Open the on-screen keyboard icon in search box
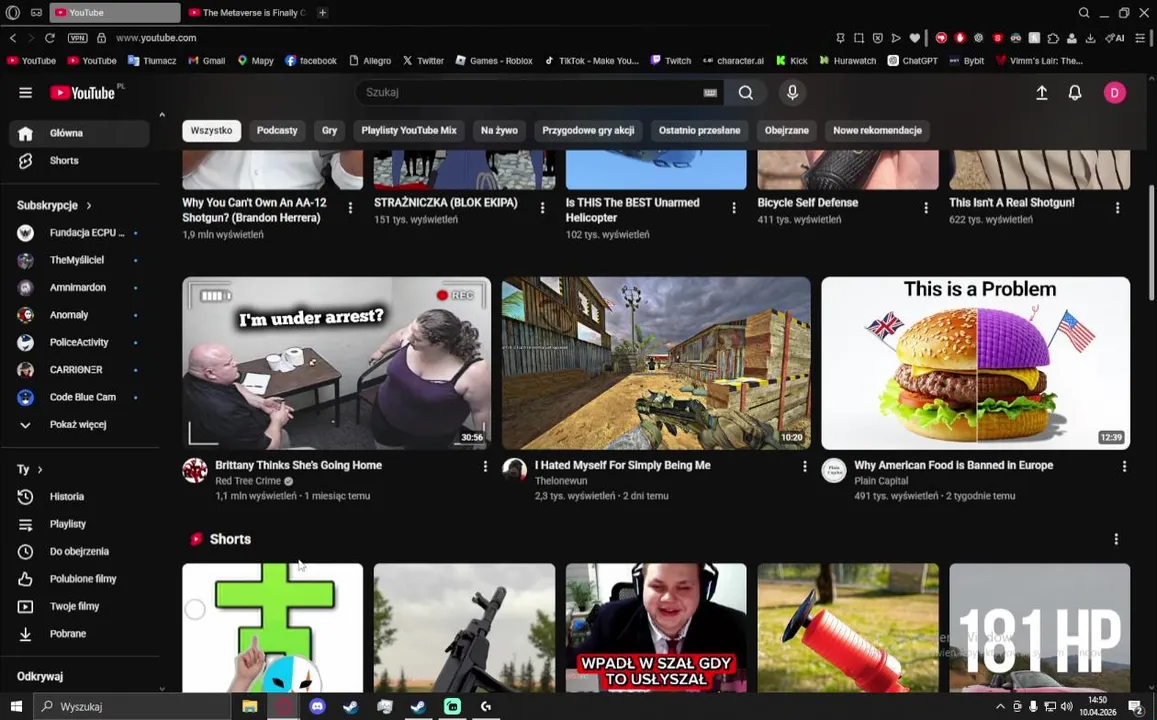 [710, 93]
